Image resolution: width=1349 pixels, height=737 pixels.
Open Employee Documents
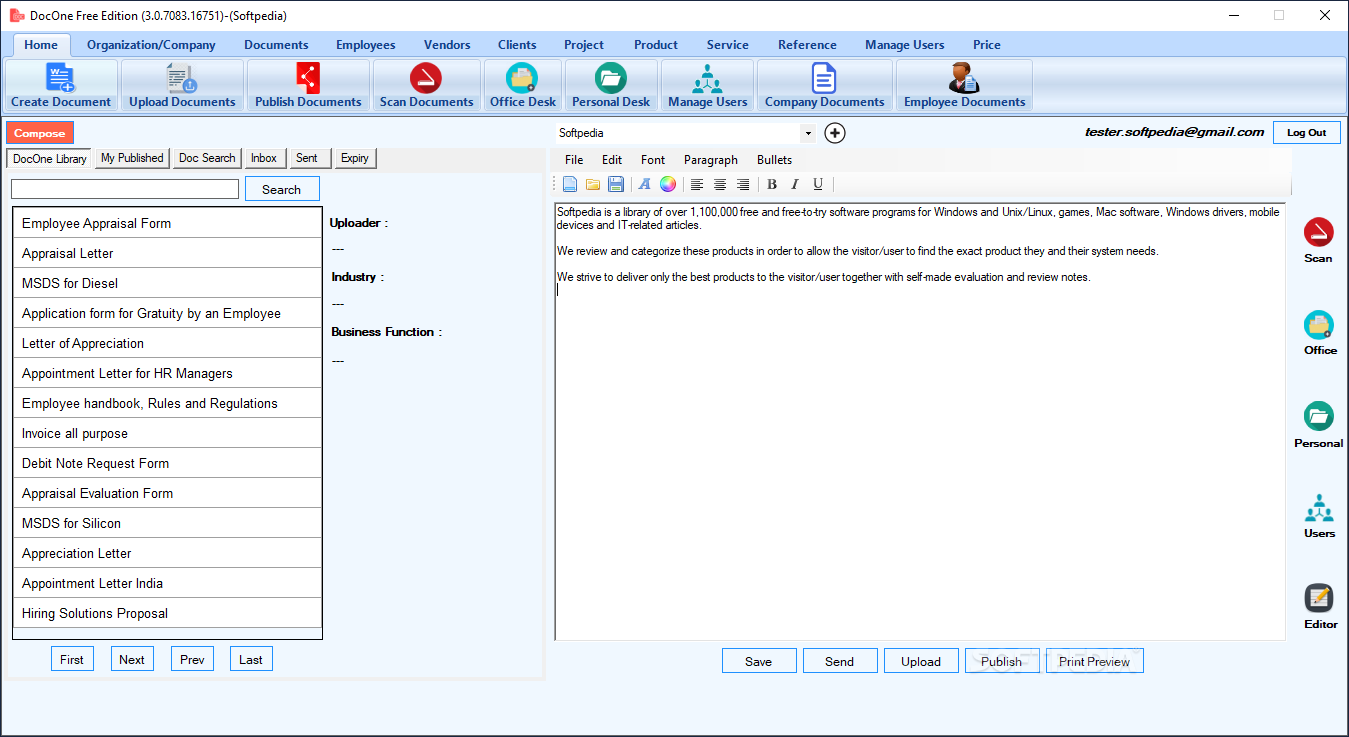coord(964,85)
